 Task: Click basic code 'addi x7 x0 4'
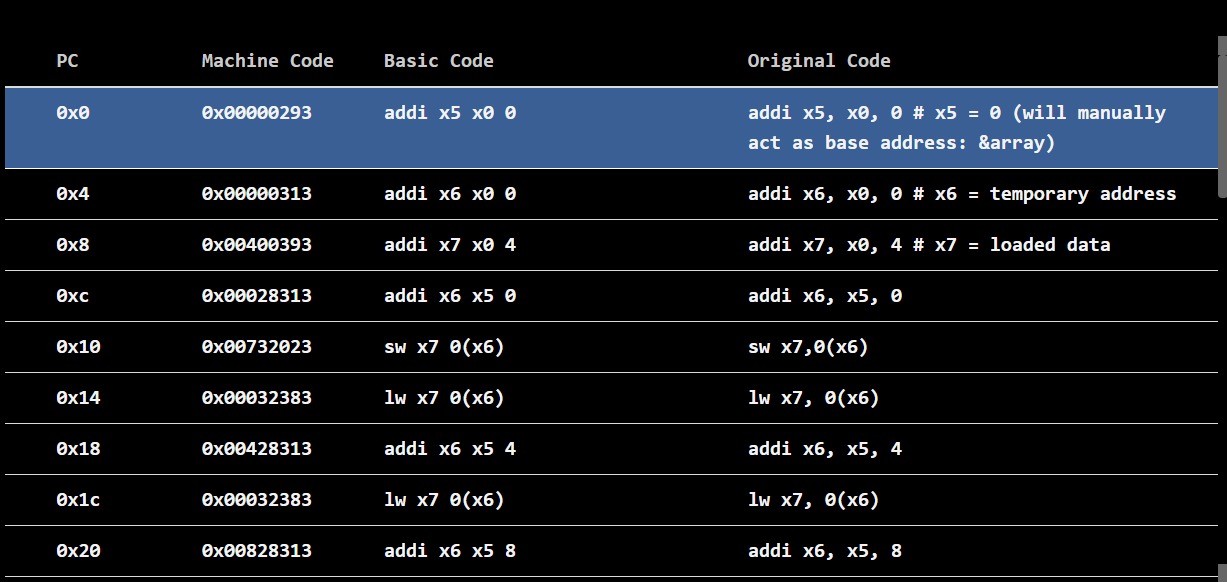pos(450,245)
